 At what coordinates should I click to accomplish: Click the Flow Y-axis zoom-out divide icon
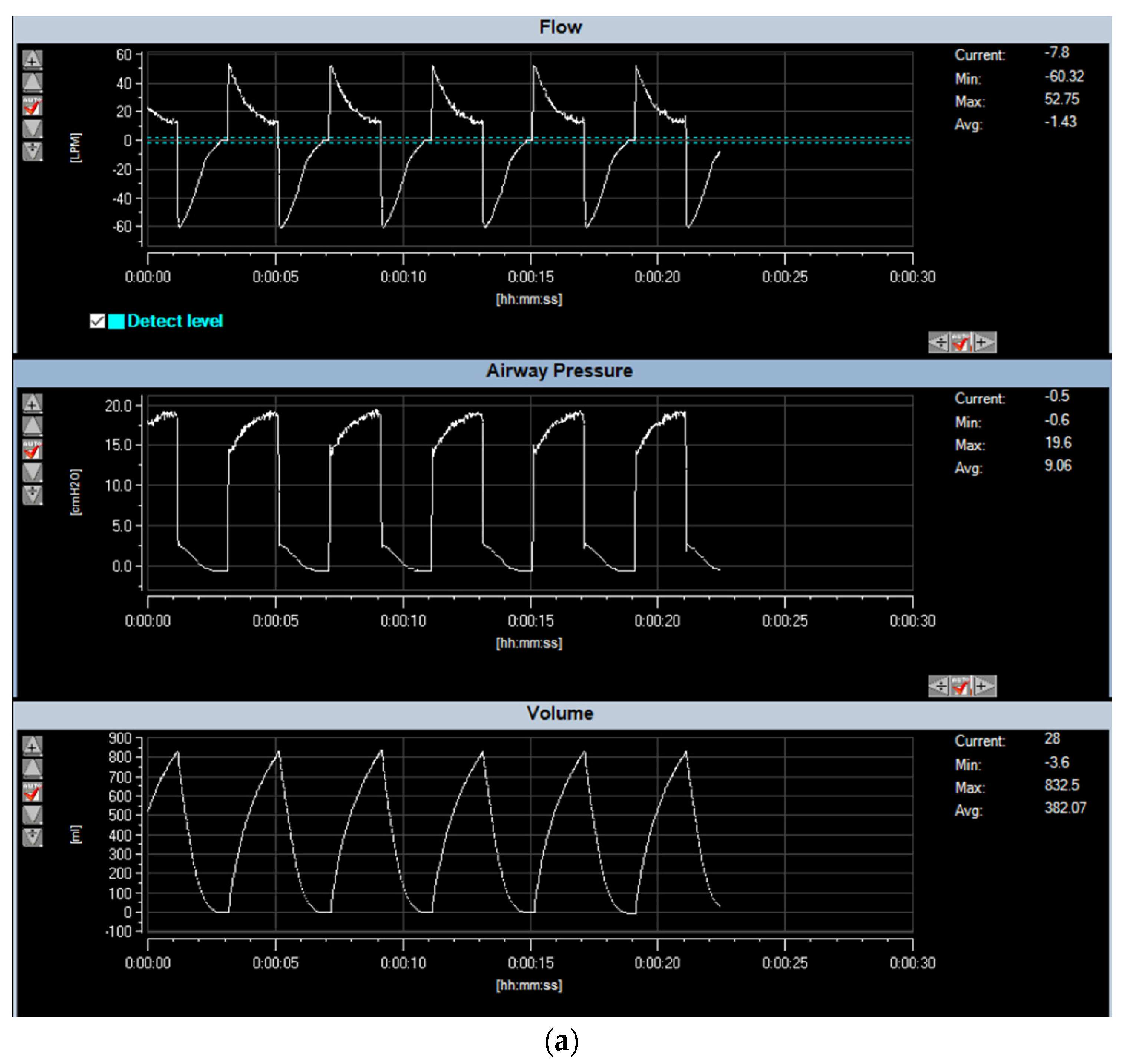click(32, 151)
